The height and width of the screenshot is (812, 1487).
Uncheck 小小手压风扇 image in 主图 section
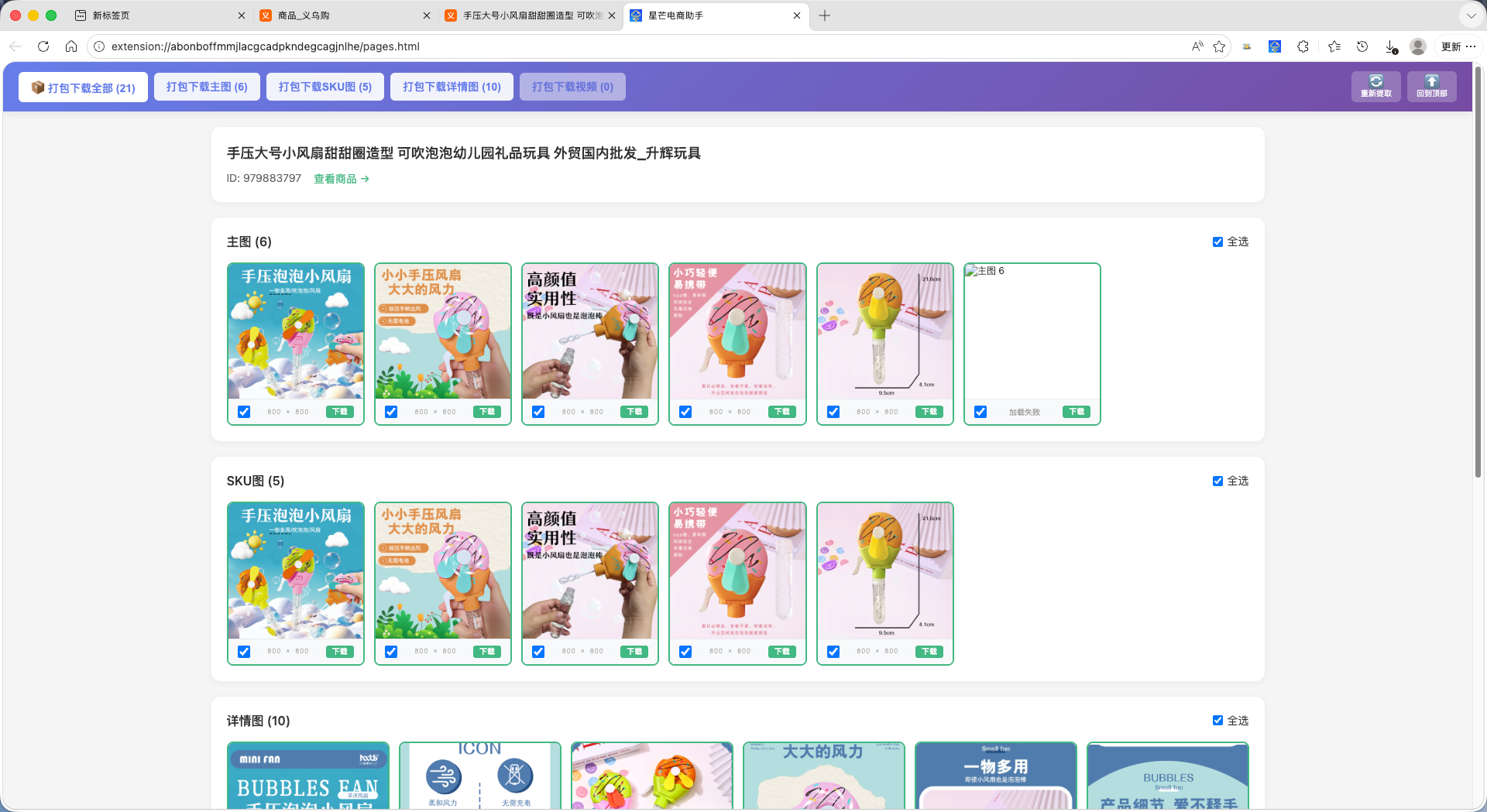pyautogui.click(x=391, y=412)
